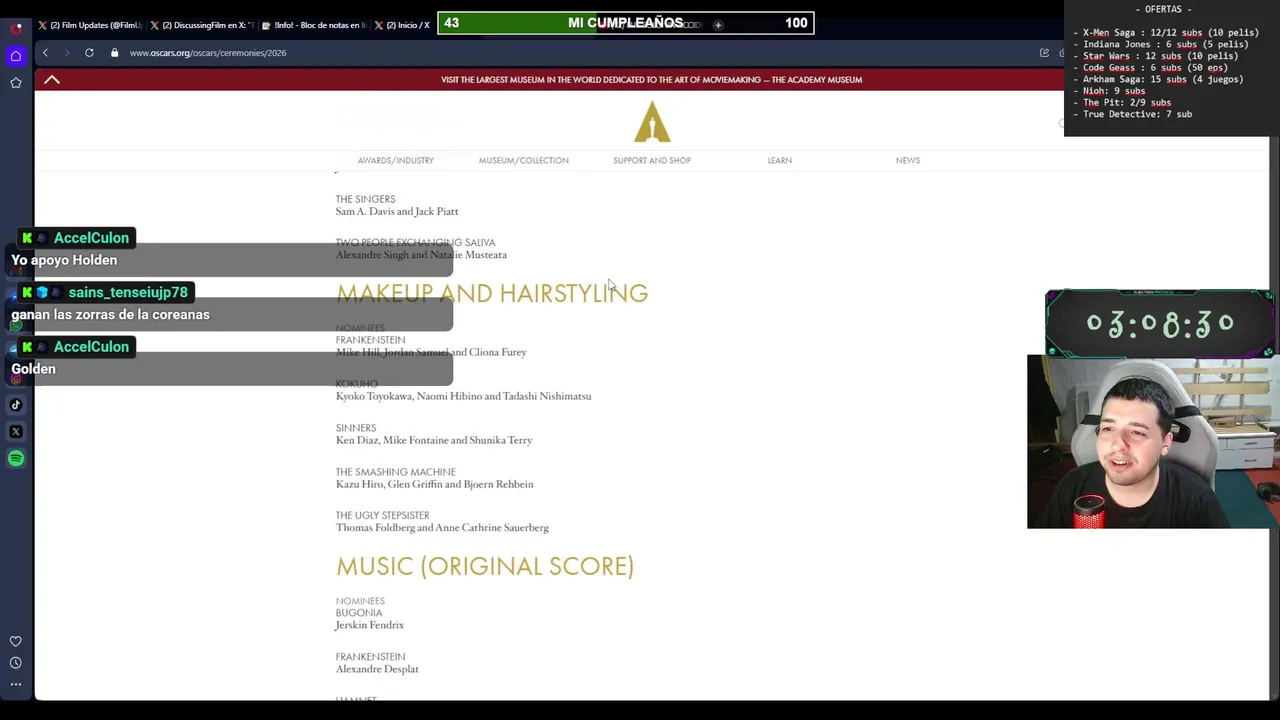Go back with the browser back arrow
This screenshot has height=720, width=1280.
coord(45,53)
